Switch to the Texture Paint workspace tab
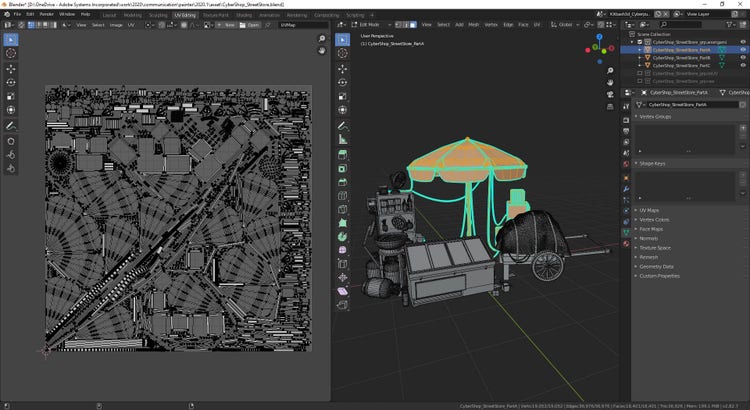This screenshot has width=750, height=410. pos(215,15)
